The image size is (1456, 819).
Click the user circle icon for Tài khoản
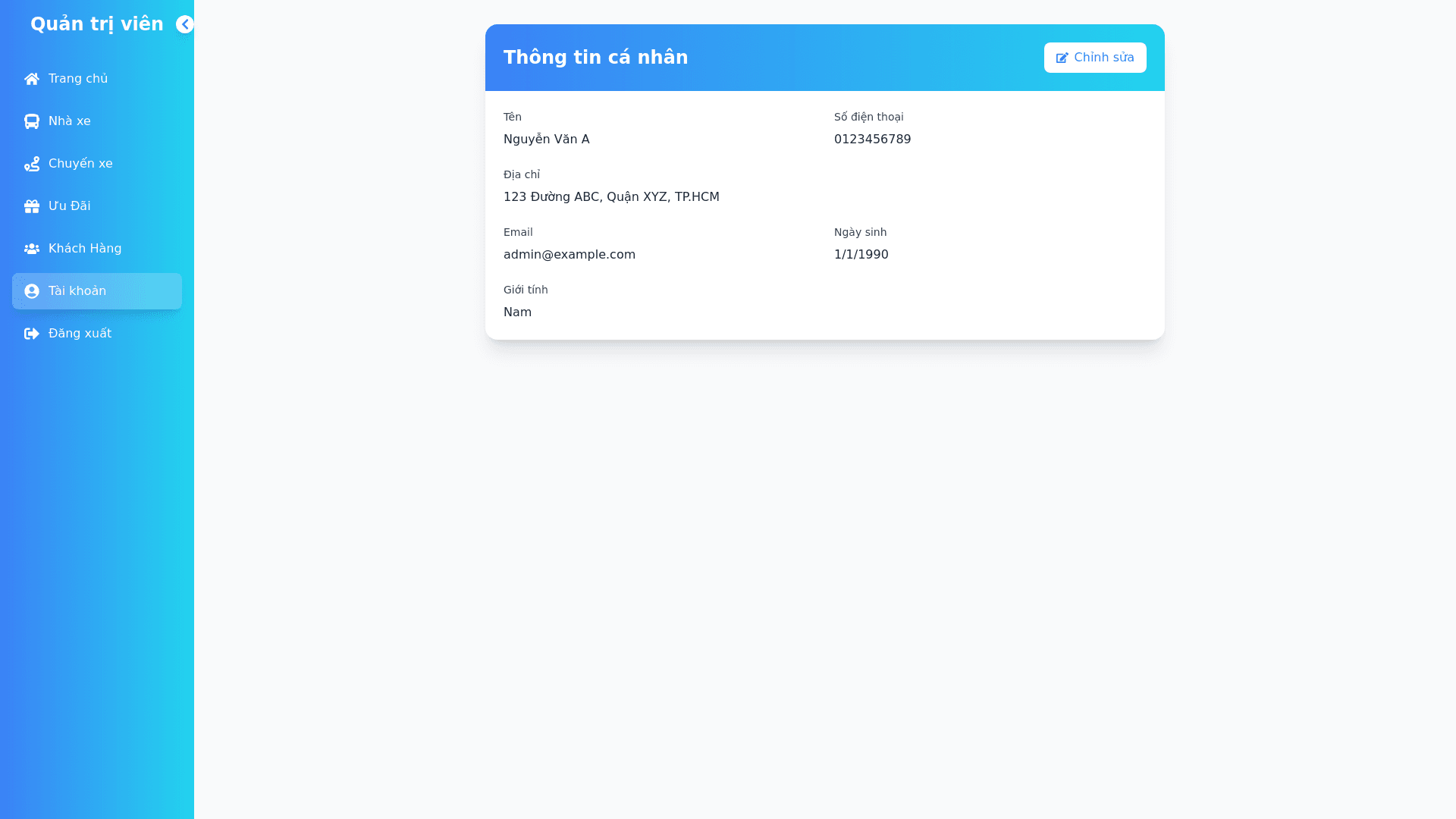32,291
